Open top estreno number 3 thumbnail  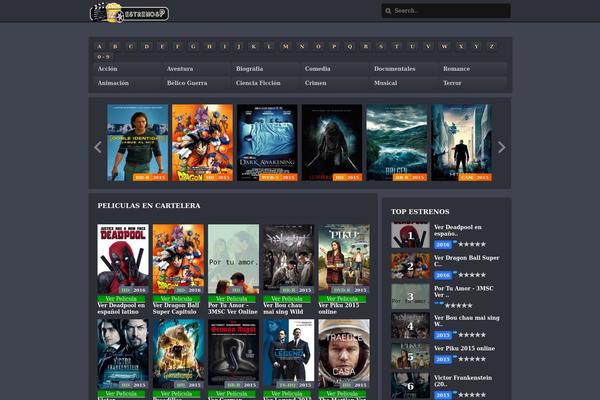click(x=410, y=296)
